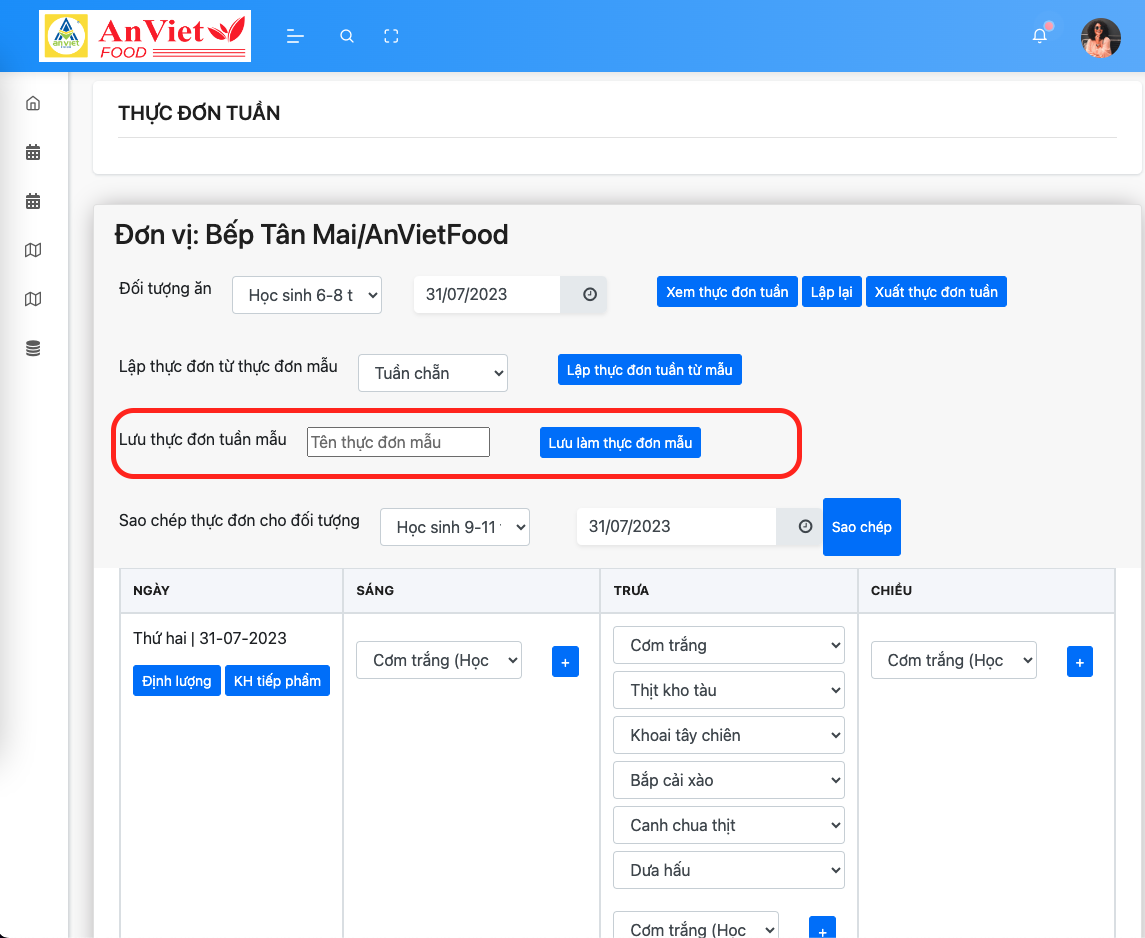
Task: Click the Sao chép button
Action: [861, 527]
